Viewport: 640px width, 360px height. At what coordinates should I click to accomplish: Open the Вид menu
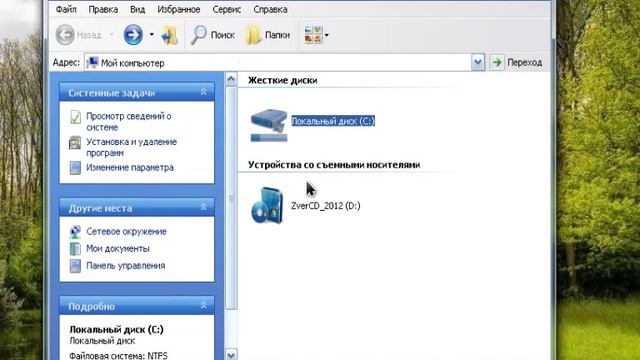[x=138, y=9]
